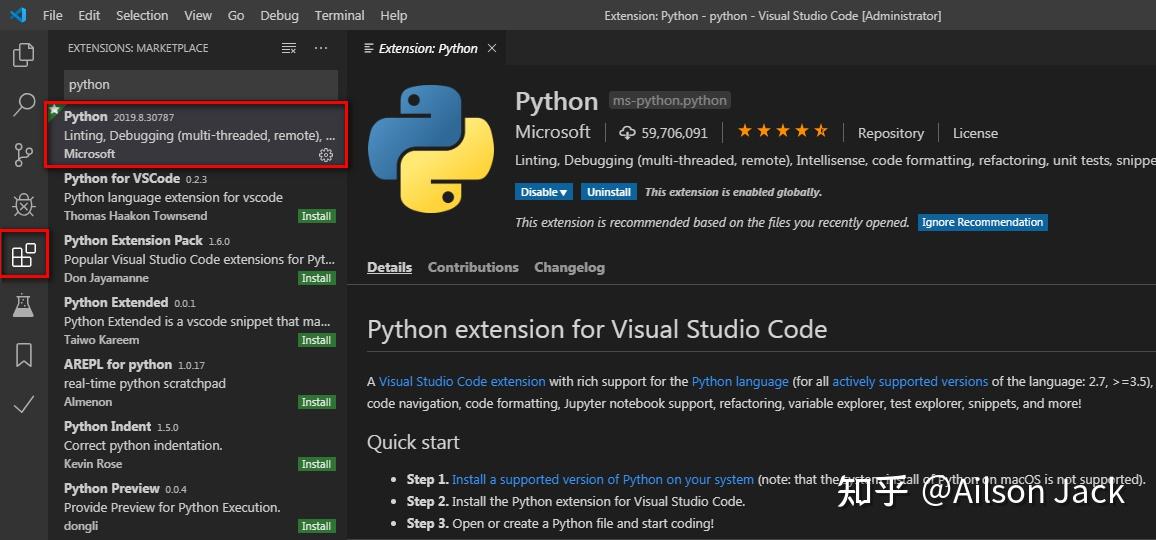This screenshot has height=540, width=1156.
Task: Switch to the Changelog tab
Action: click(570, 267)
